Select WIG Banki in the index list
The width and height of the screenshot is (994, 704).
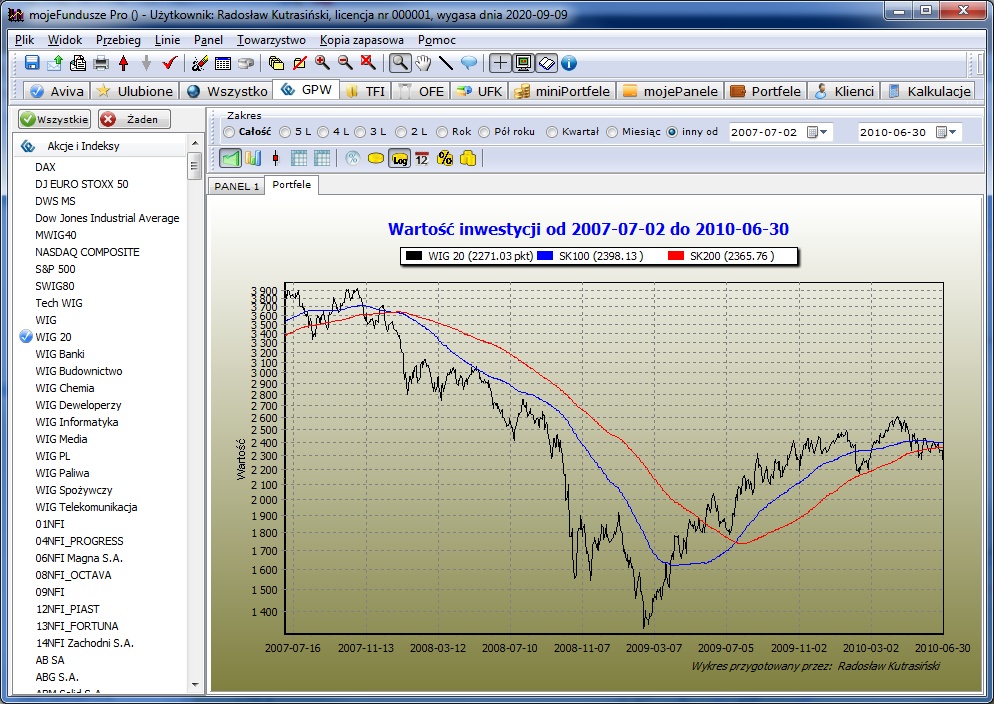(x=60, y=354)
